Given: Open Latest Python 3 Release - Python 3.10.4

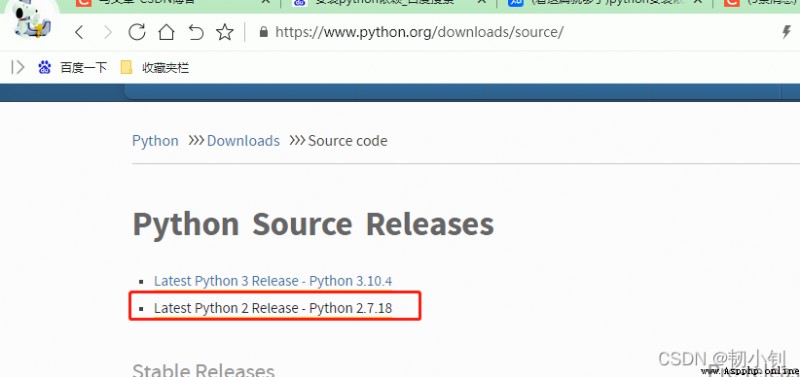Looking at the screenshot, I should pos(273,281).
